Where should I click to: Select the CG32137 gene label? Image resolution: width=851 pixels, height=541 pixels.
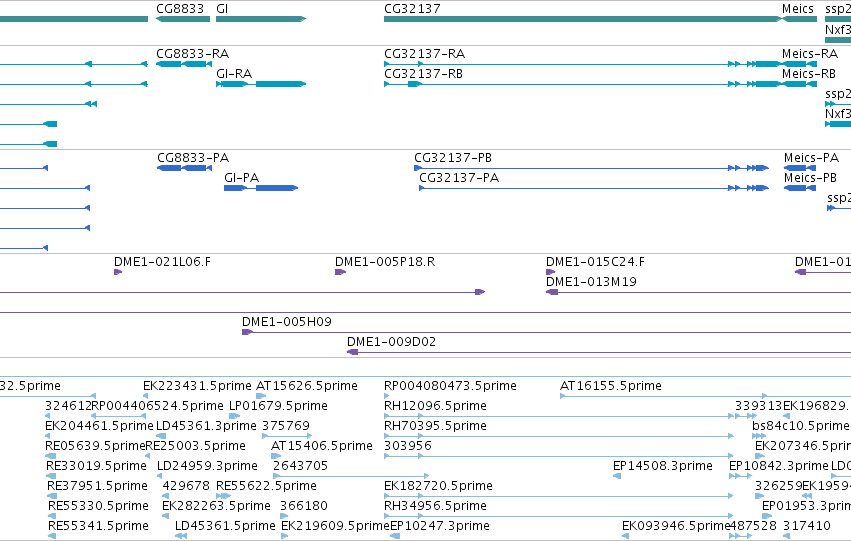[412, 9]
